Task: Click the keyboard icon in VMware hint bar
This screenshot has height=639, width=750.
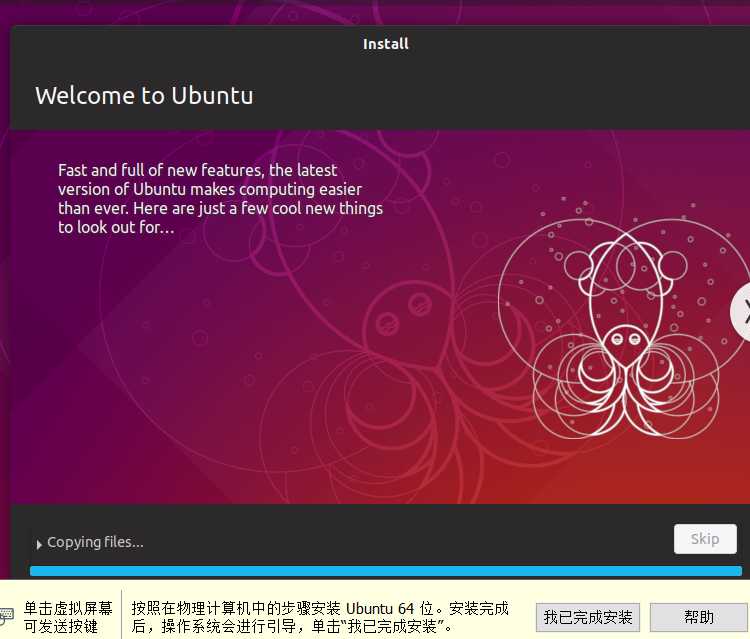Action: pos(6,616)
